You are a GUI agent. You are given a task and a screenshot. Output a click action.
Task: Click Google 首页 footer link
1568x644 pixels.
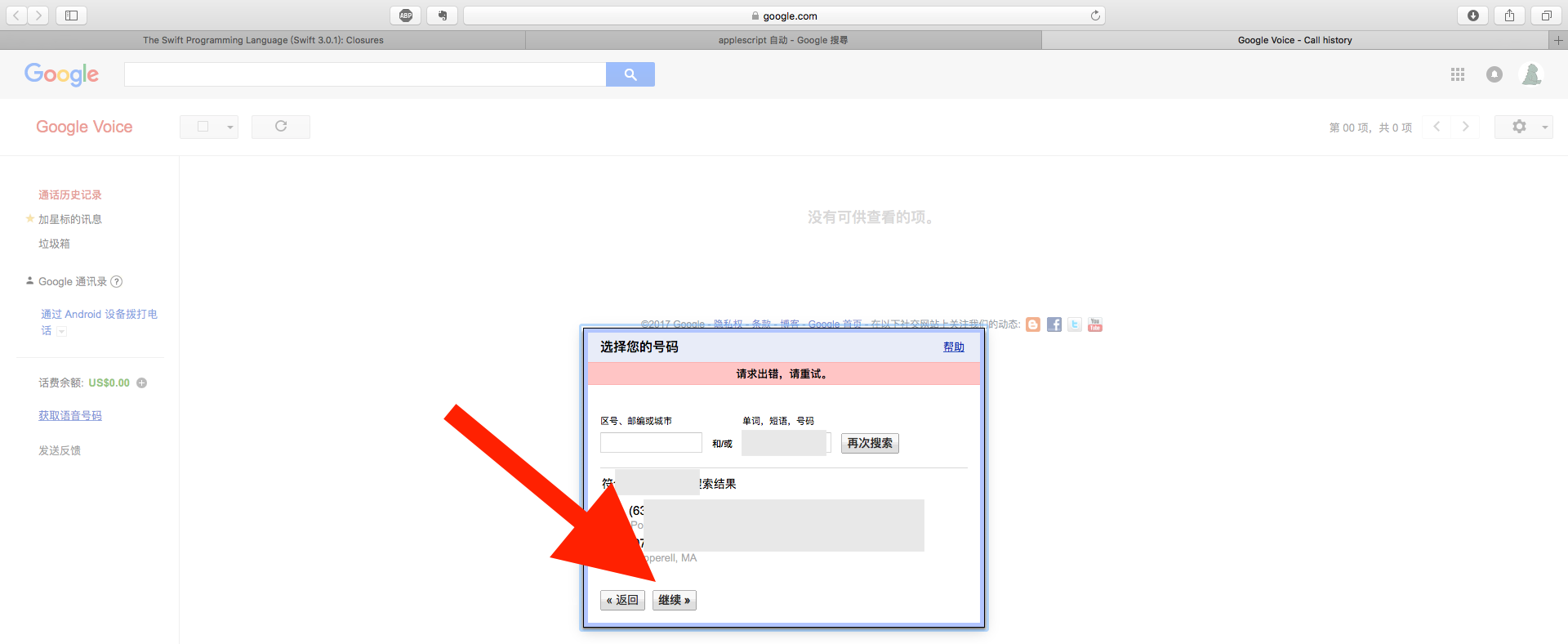click(835, 324)
